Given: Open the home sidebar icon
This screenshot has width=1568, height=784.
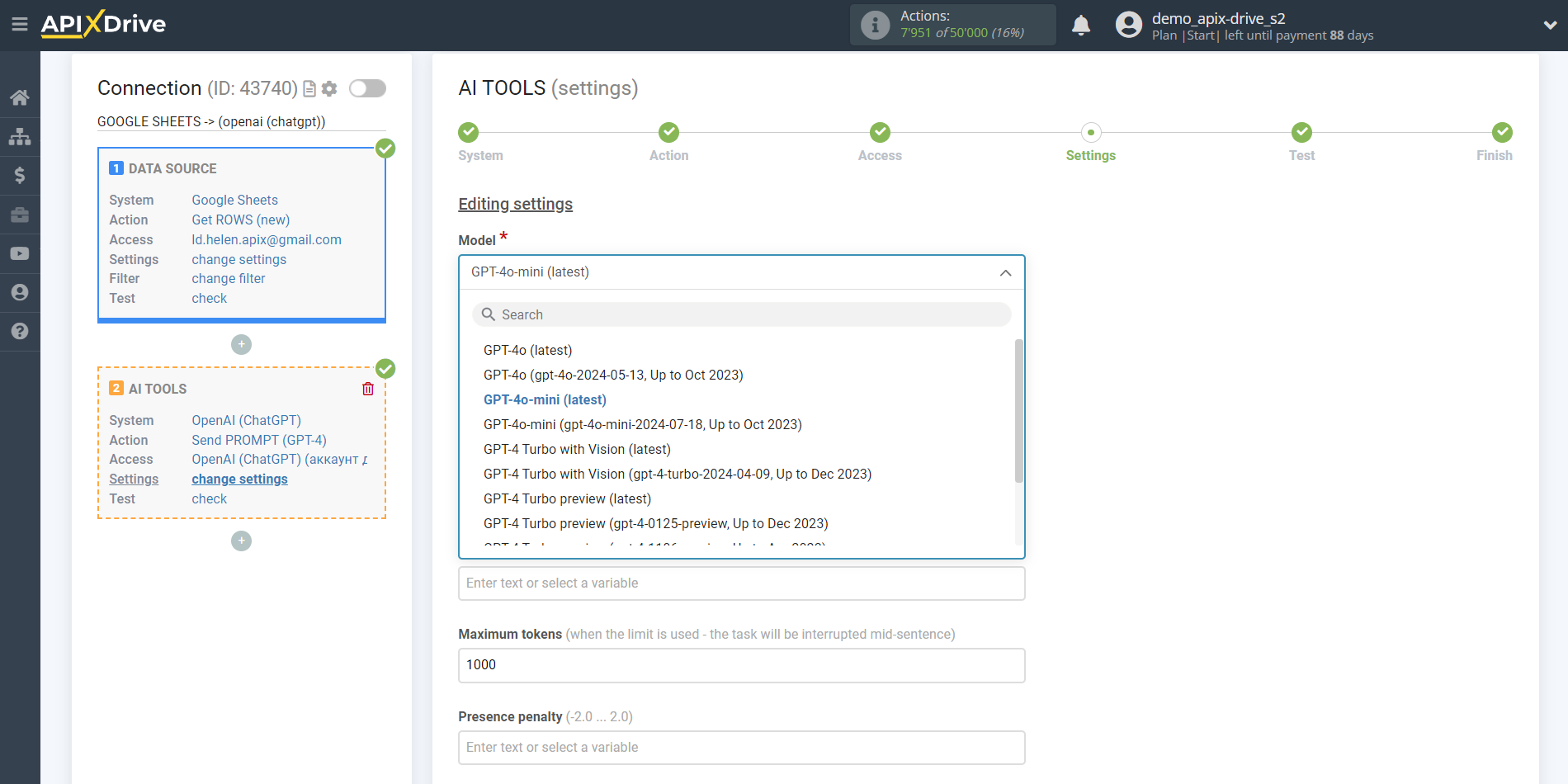Looking at the screenshot, I should pyautogui.click(x=20, y=97).
